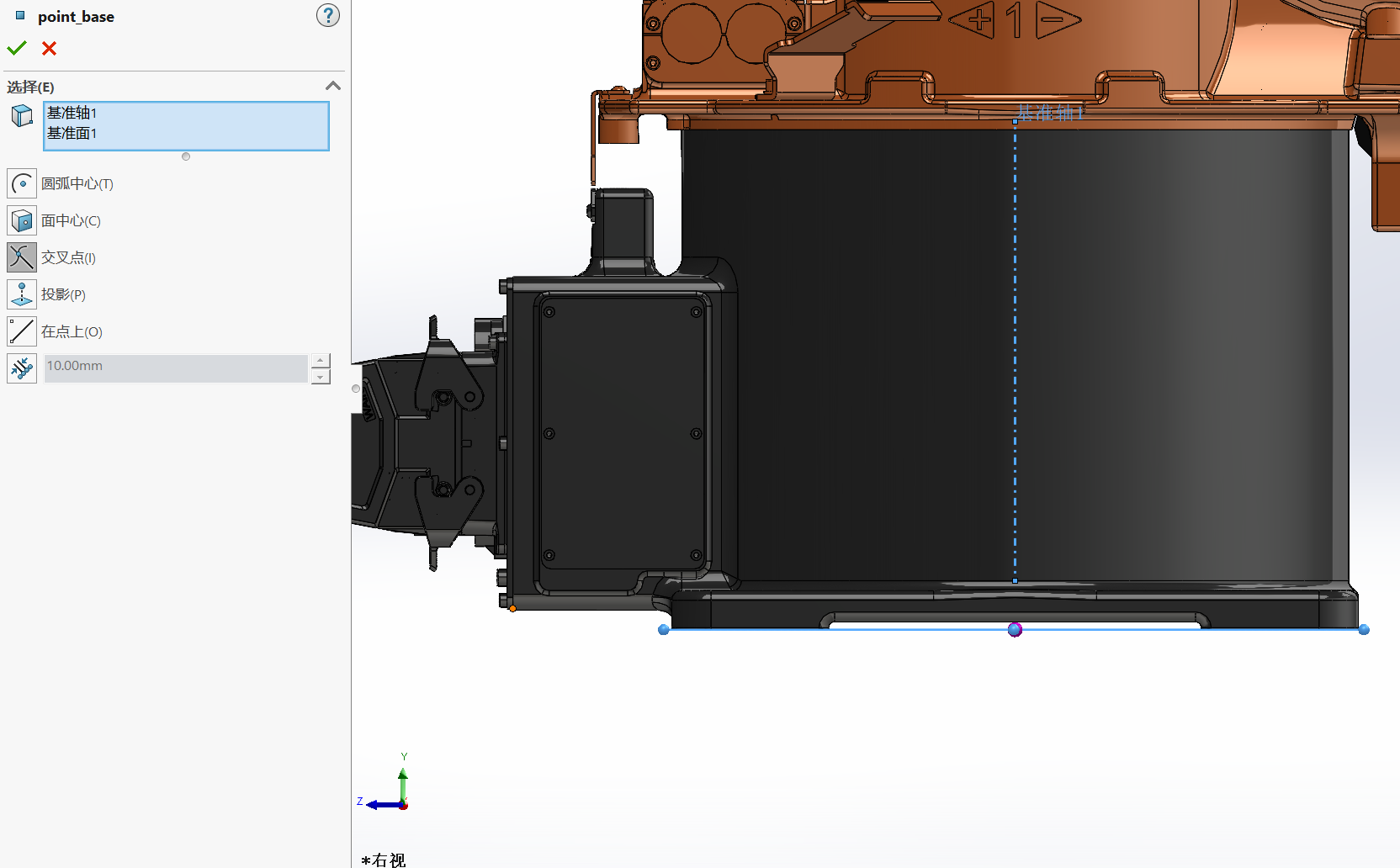Click the distance-along-curve icon beside 10.00mm
This screenshot has height=868, width=1400.
pyautogui.click(x=22, y=368)
